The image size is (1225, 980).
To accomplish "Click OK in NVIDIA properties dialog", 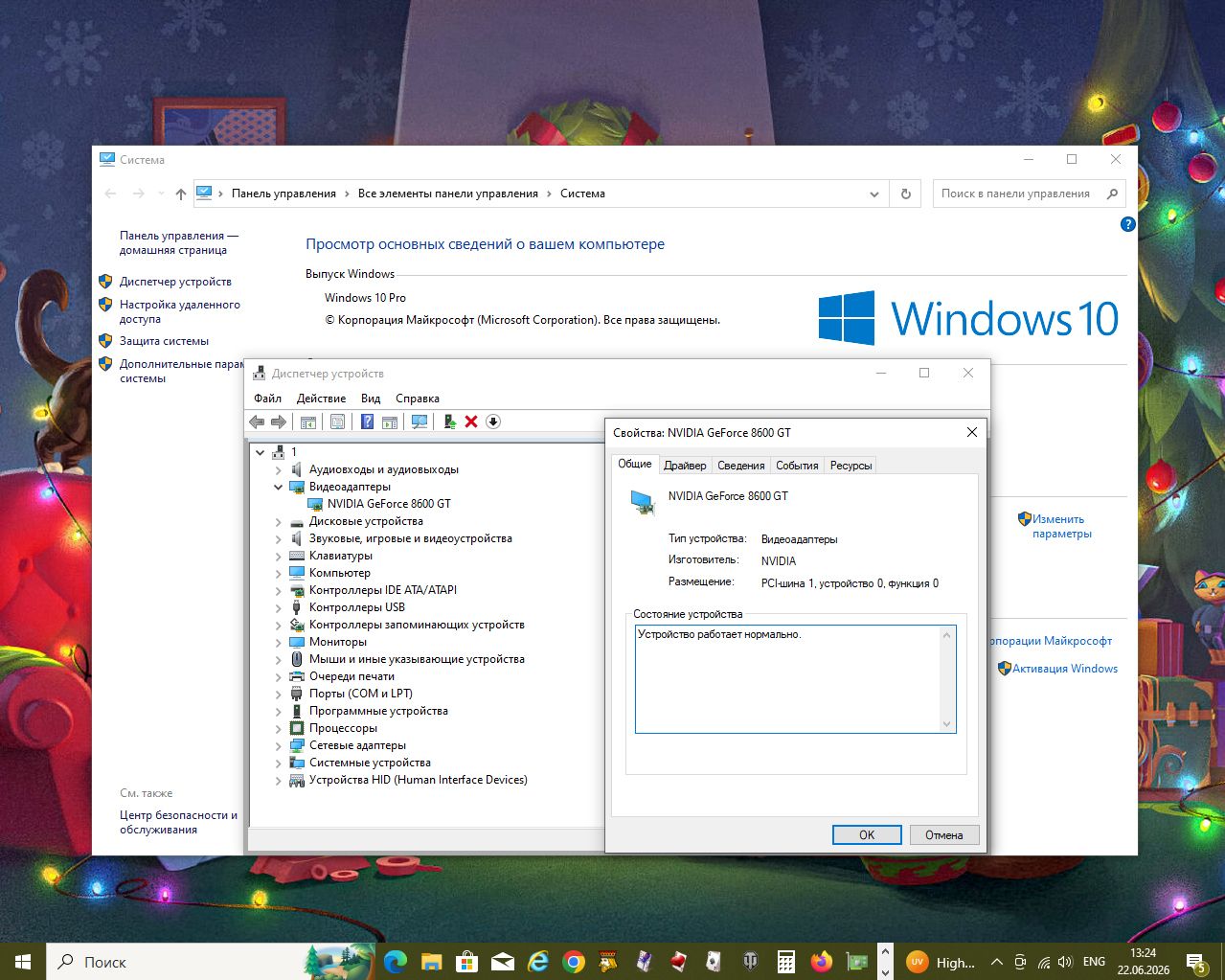I will tap(867, 834).
